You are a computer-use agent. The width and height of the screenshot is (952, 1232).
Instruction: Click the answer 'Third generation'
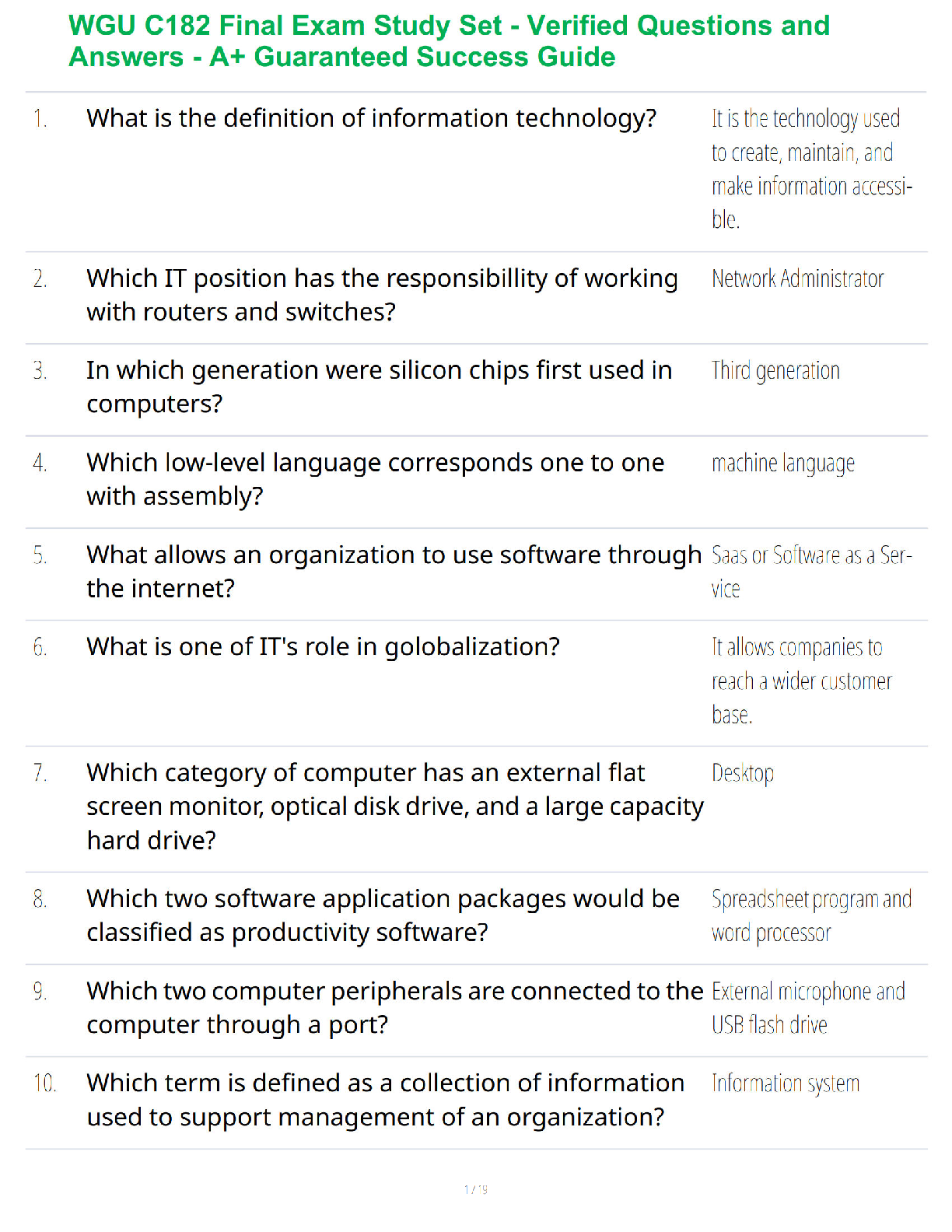point(775,371)
